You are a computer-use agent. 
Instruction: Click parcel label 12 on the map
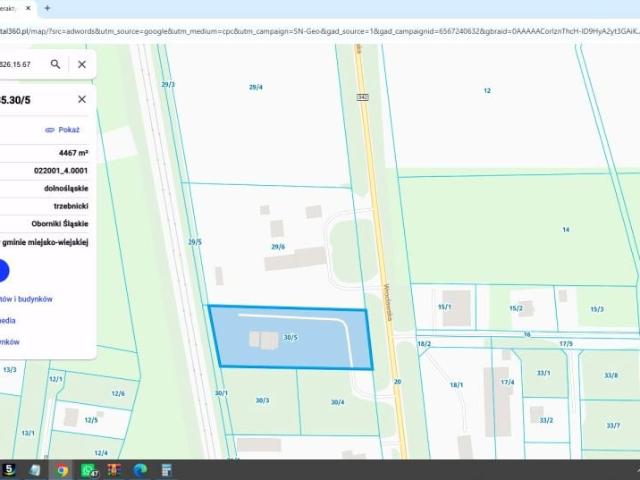click(487, 91)
